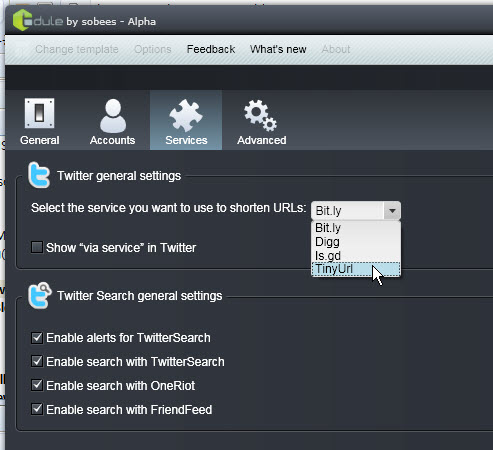Disable alerts for TwitterSearch checkbox
The height and width of the screenshot is (450, 493).
37,337
